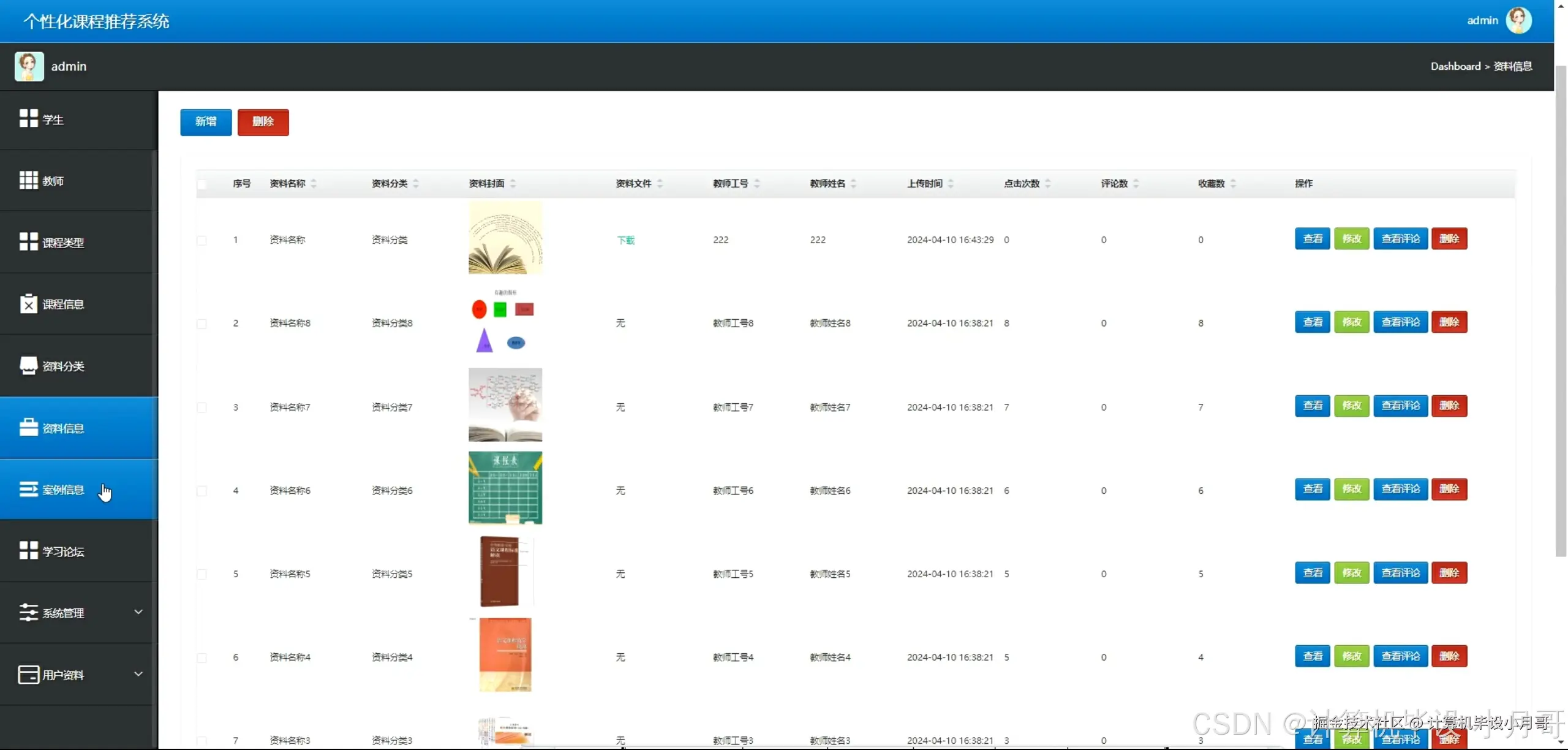Click the 学习论坛 grid icon
This screenshot has height=750, width=1568.
[x=28, y=550]
